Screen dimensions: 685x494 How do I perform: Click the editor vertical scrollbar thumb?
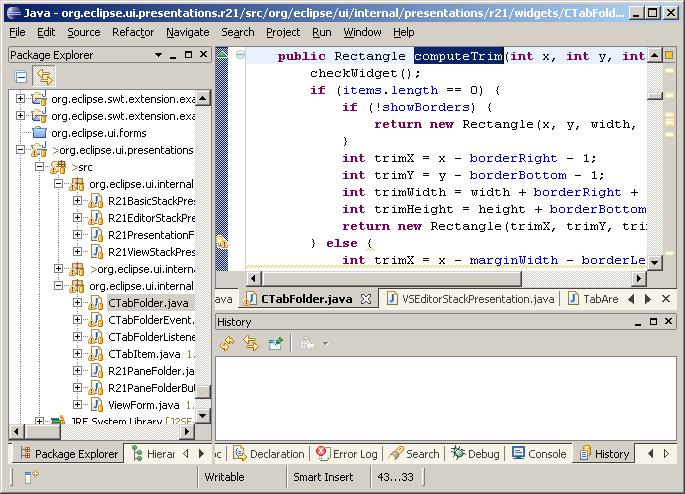coord(654,96)
